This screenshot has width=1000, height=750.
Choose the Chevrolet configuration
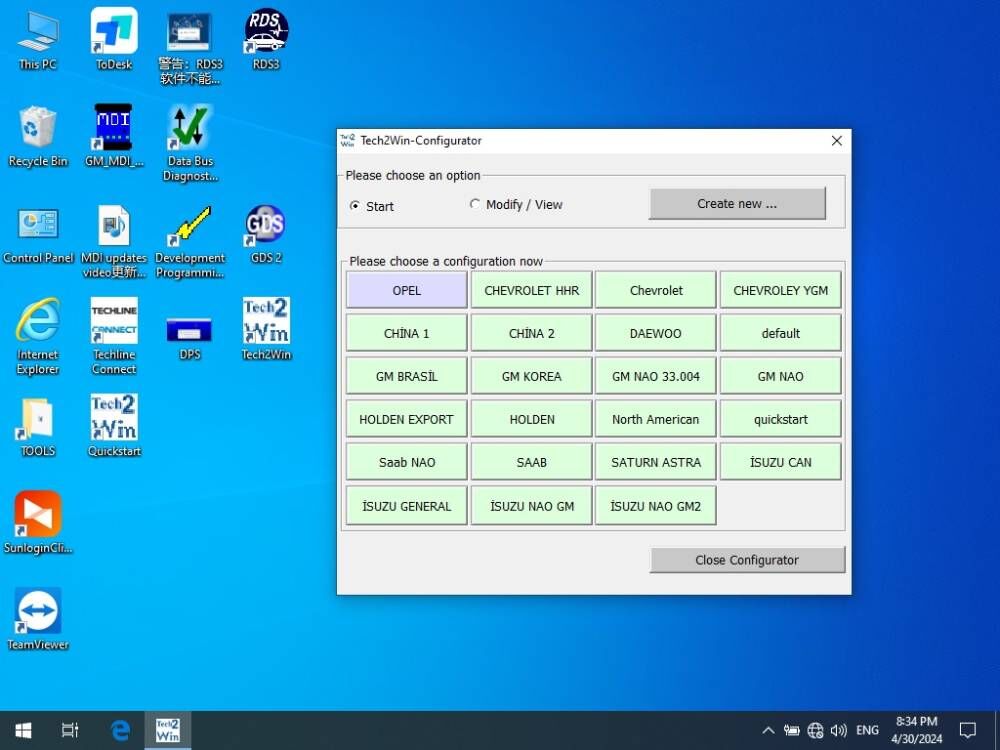pyautogui.click(x=656, y=290)
